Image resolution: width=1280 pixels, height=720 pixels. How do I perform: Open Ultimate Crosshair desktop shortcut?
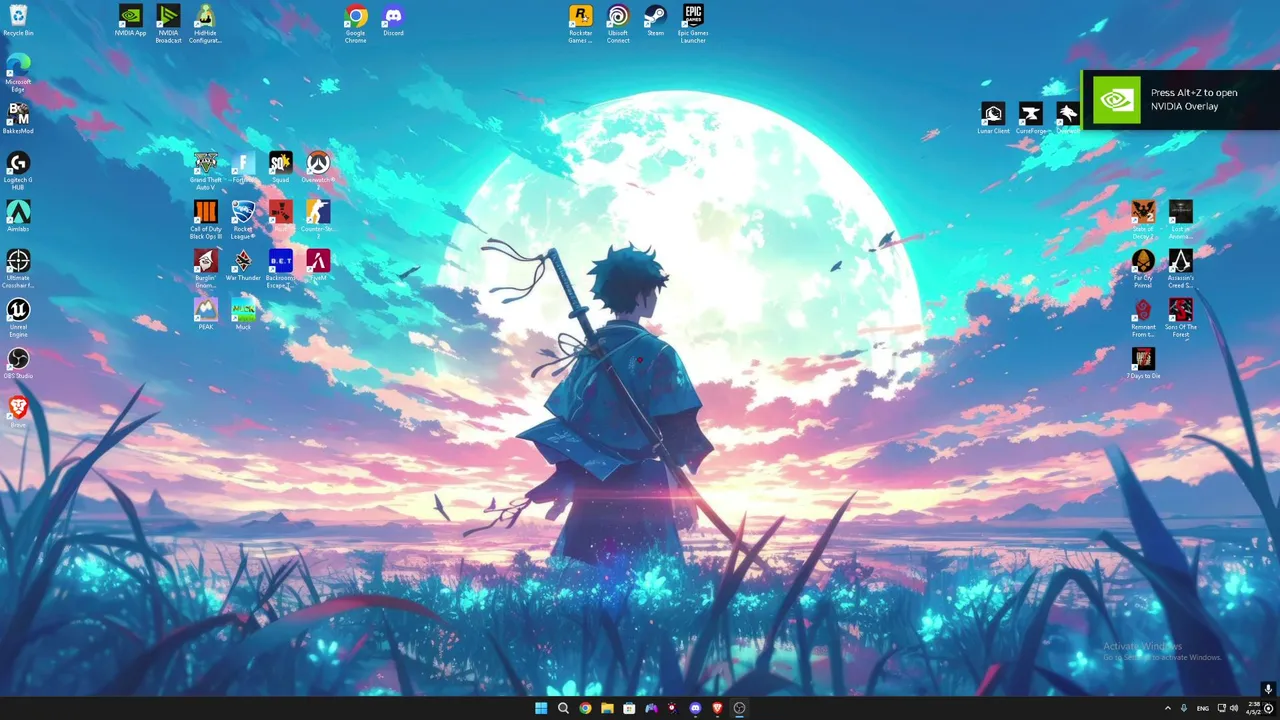pos(18,267)
